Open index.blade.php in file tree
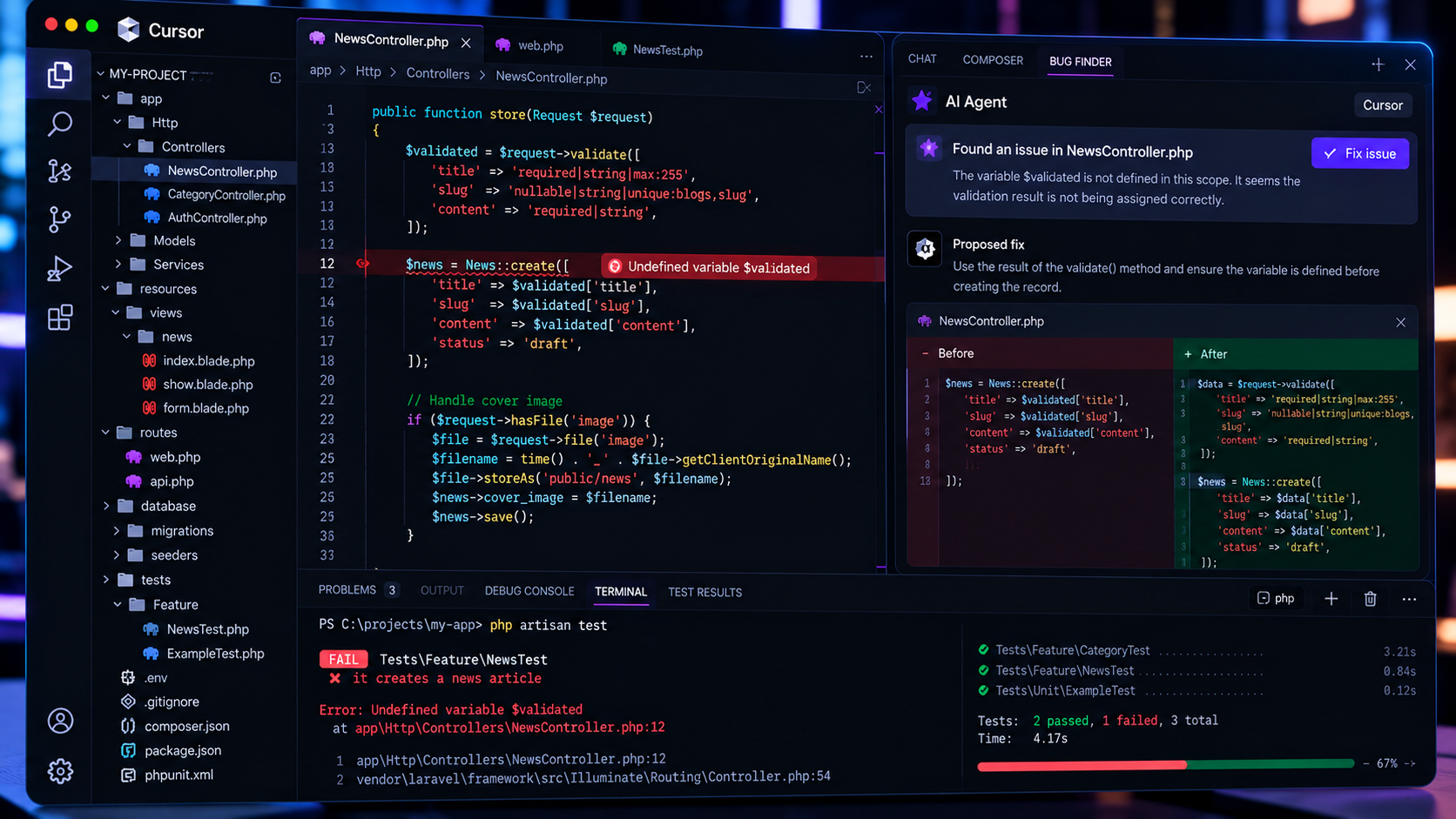This screenshot has width=1456, height=819. tap(199, 360)
